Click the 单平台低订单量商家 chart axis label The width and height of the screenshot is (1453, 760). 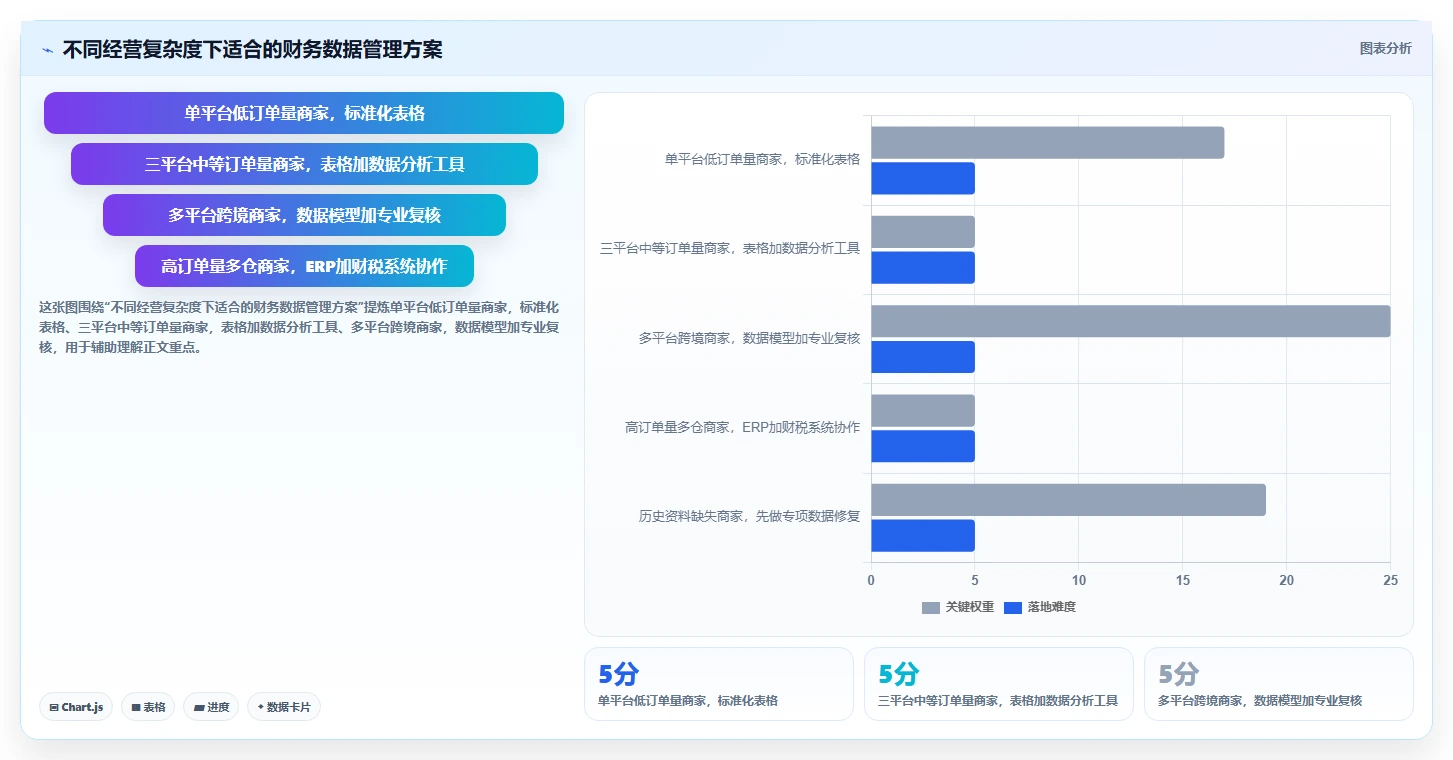[x=762, y=159]
